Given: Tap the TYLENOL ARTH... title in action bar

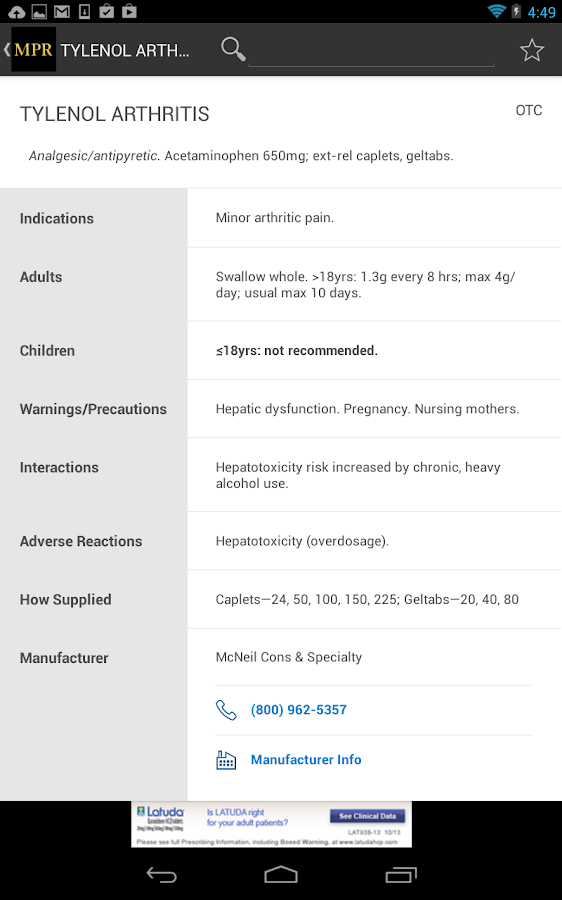Looking at the screenshot, I should [125, 51].
